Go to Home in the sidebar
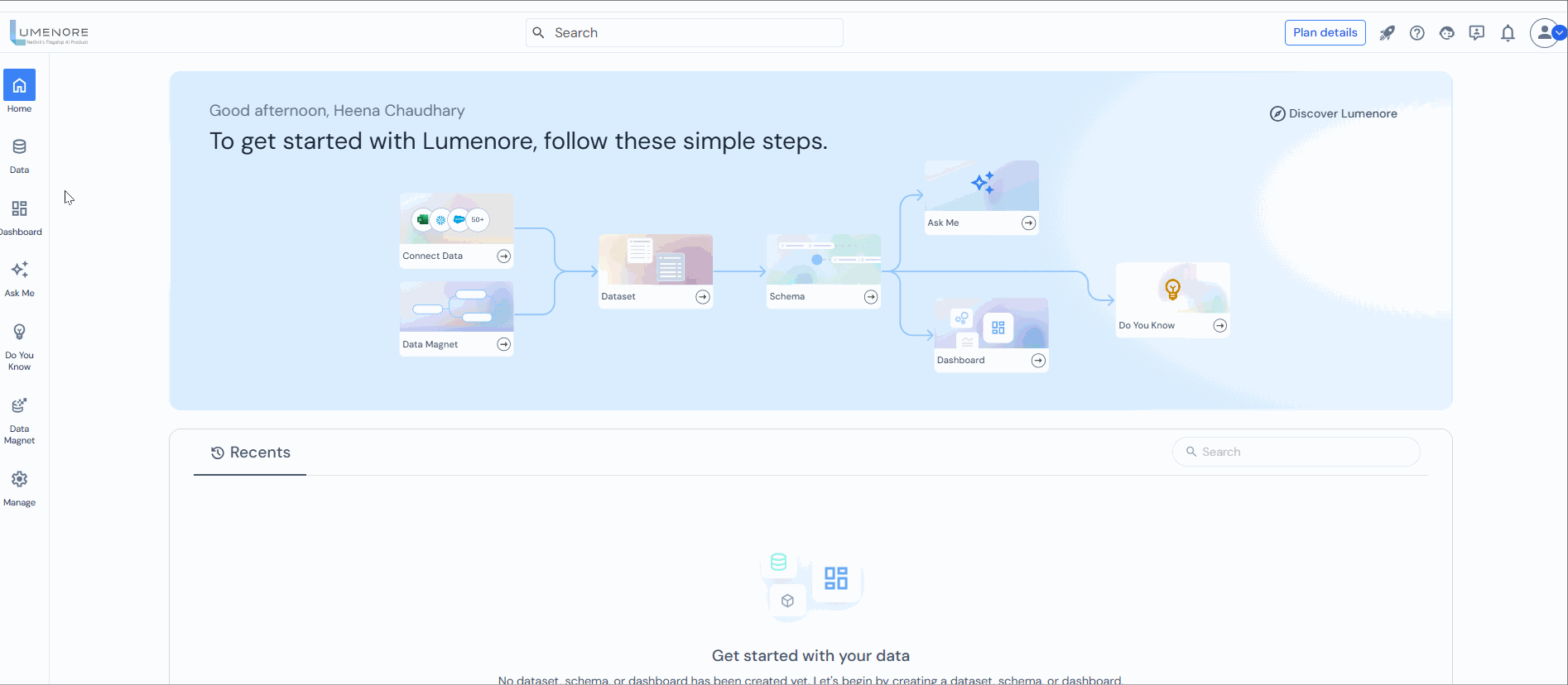This screenshot has width=1568, height=685. (19, 91)
